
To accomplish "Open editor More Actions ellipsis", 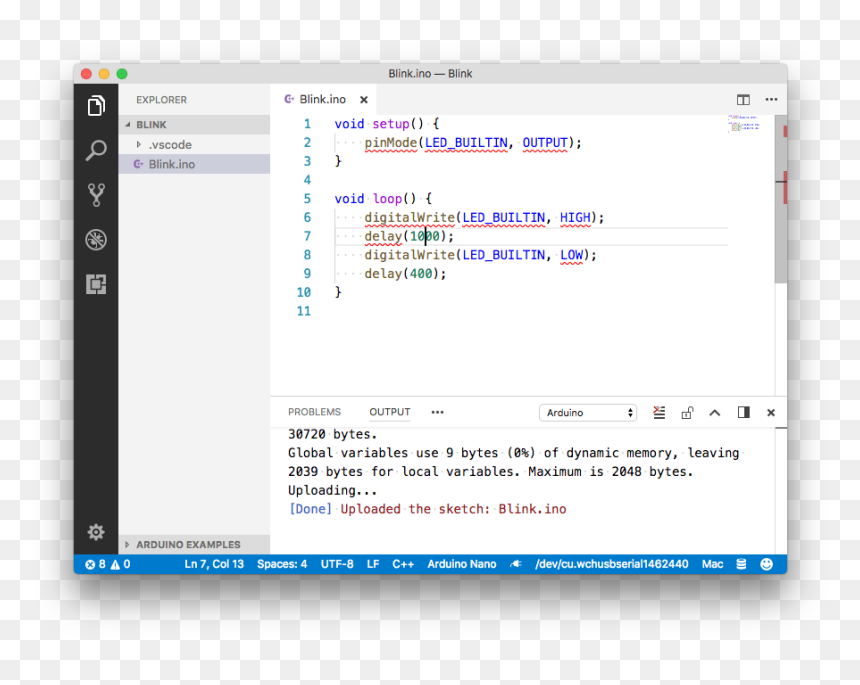I will coord(771,100).
